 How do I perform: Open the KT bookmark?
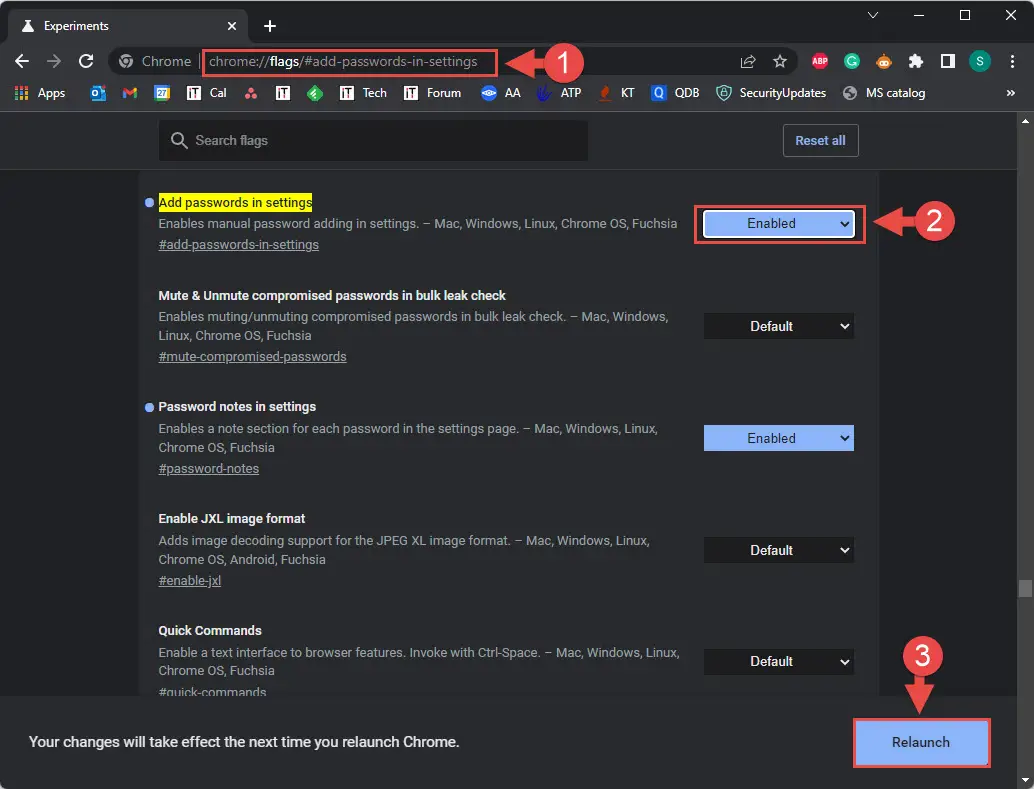[x=616, y=93]
